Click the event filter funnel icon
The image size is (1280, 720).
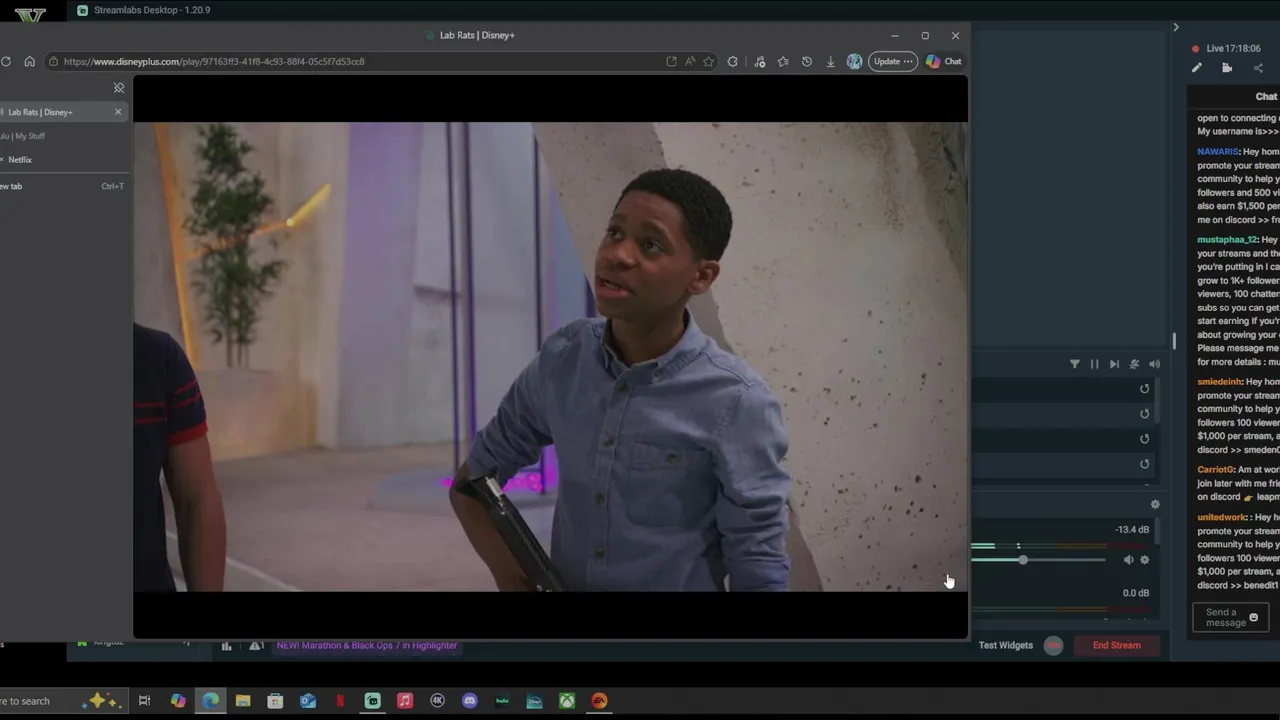pyautogui.click(x=1075, y=364)
